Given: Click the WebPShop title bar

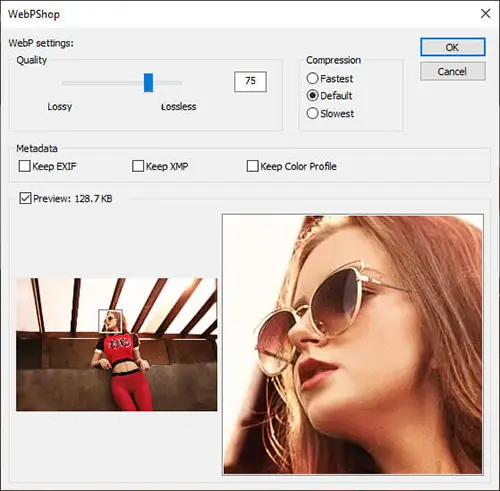Looking at the screenshot, I should pyautogui.click(x=233, y=14).
